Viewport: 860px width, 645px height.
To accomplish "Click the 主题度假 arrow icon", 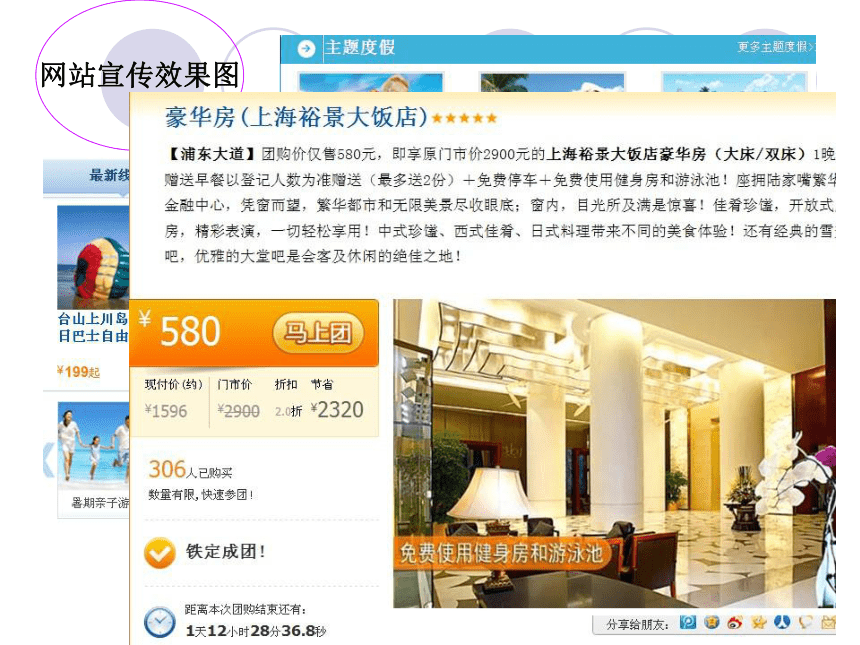I will [x=306, y=49].
